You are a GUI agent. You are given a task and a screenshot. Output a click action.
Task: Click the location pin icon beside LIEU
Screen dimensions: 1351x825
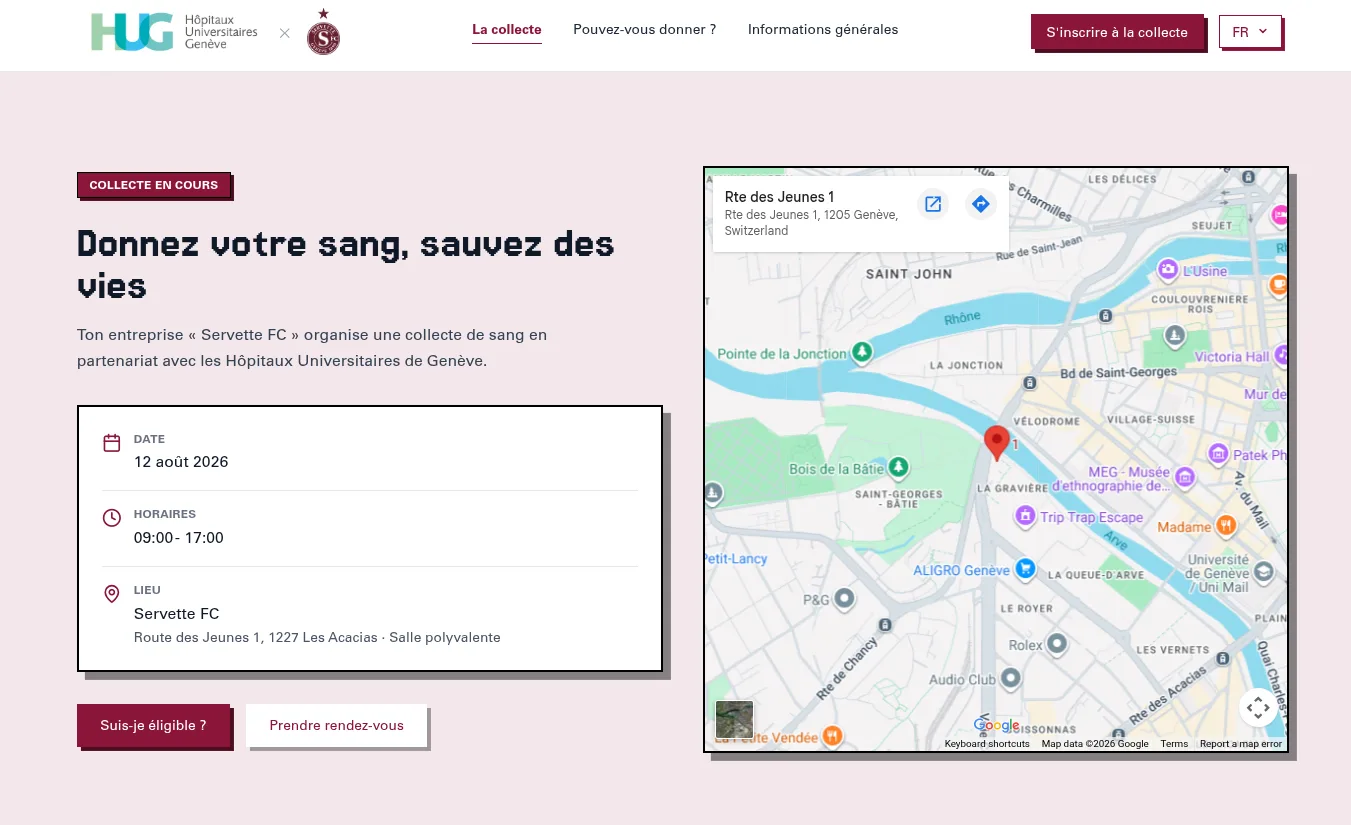[x=112, y=594]
